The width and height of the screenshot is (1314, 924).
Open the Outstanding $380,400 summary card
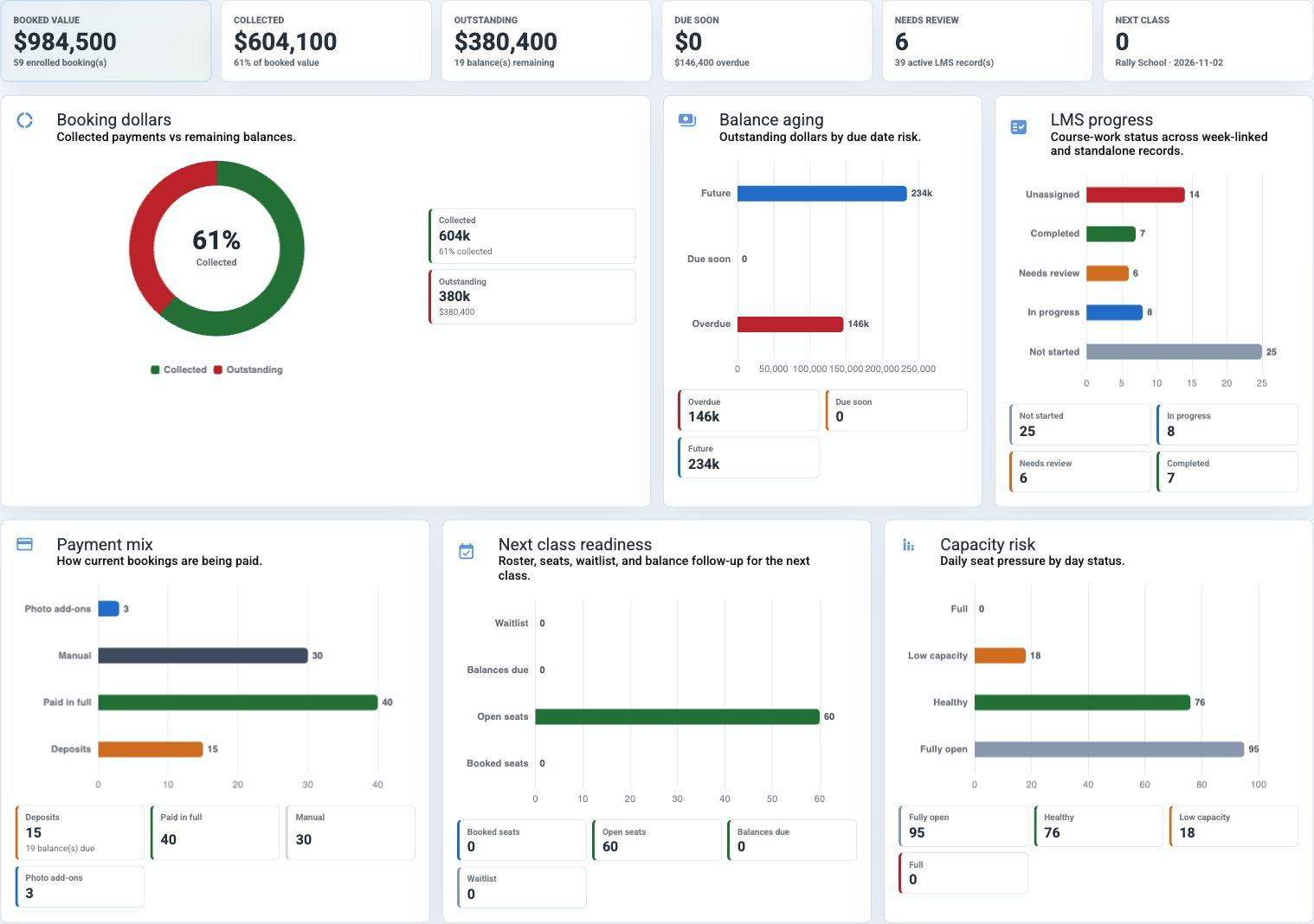(x=546, y=41)
